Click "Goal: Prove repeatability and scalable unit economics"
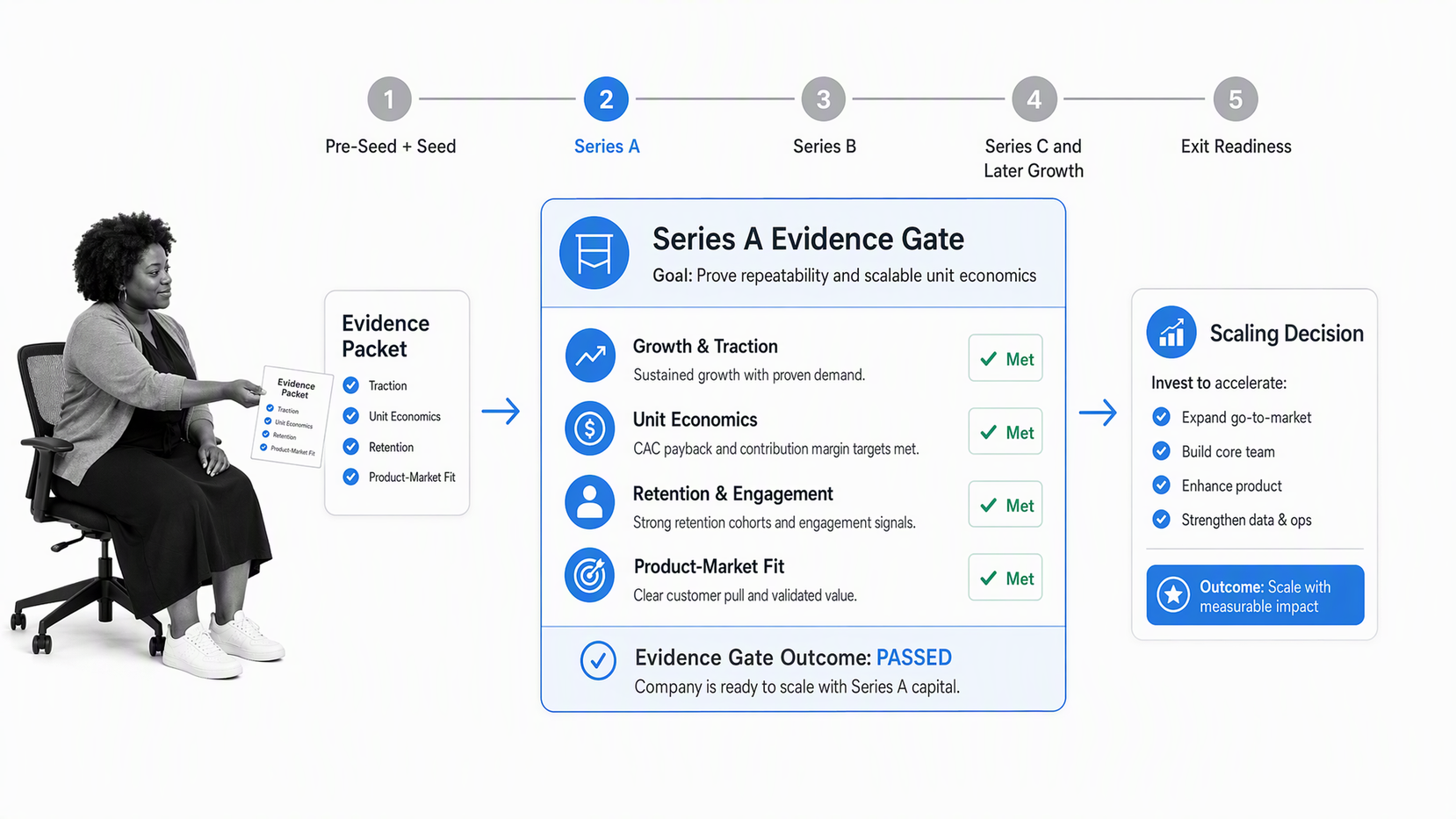1456x819 pixels. click(x=844, y=276)
